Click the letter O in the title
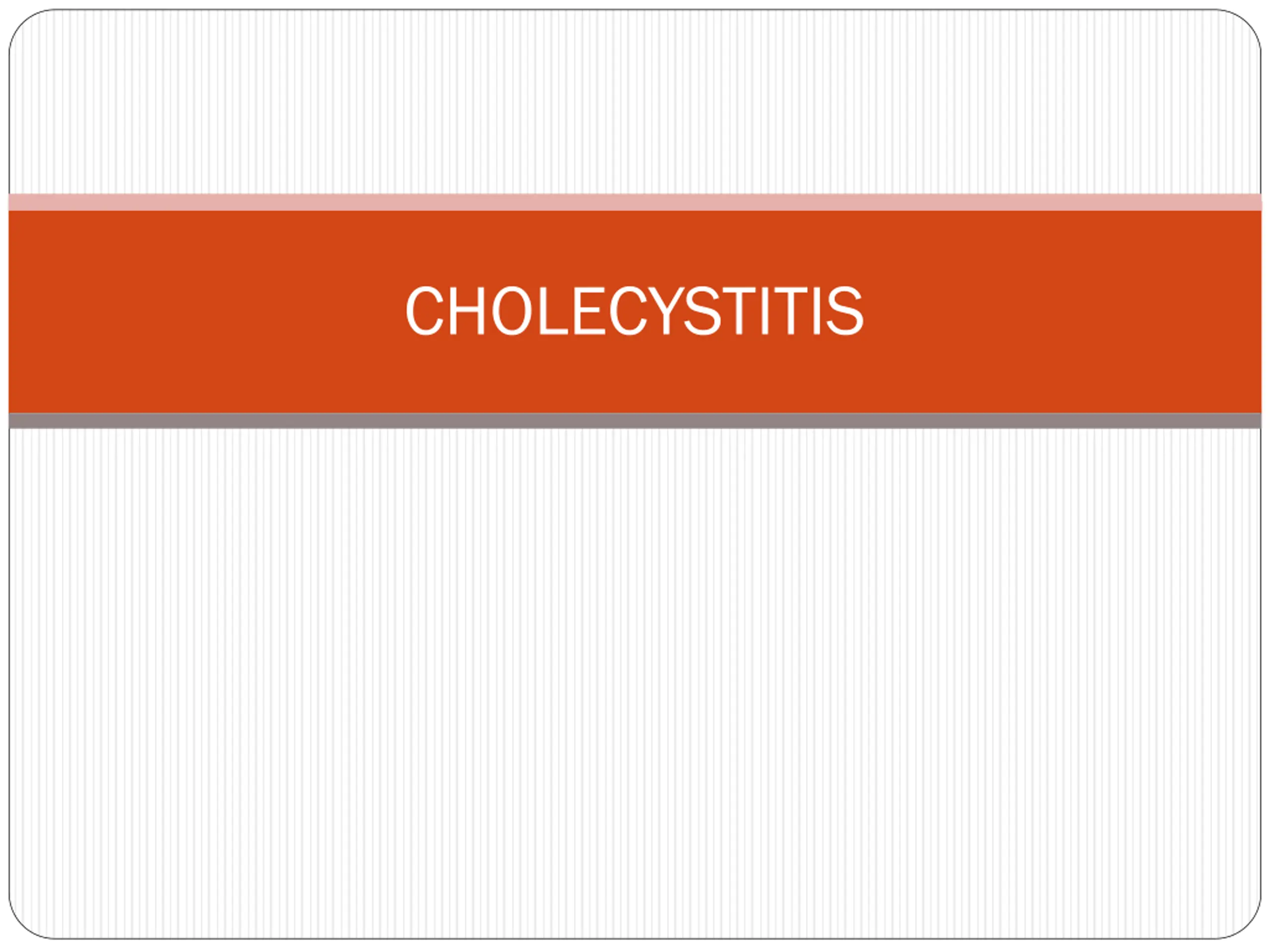The image size is (1270, 952). point(511,310)
